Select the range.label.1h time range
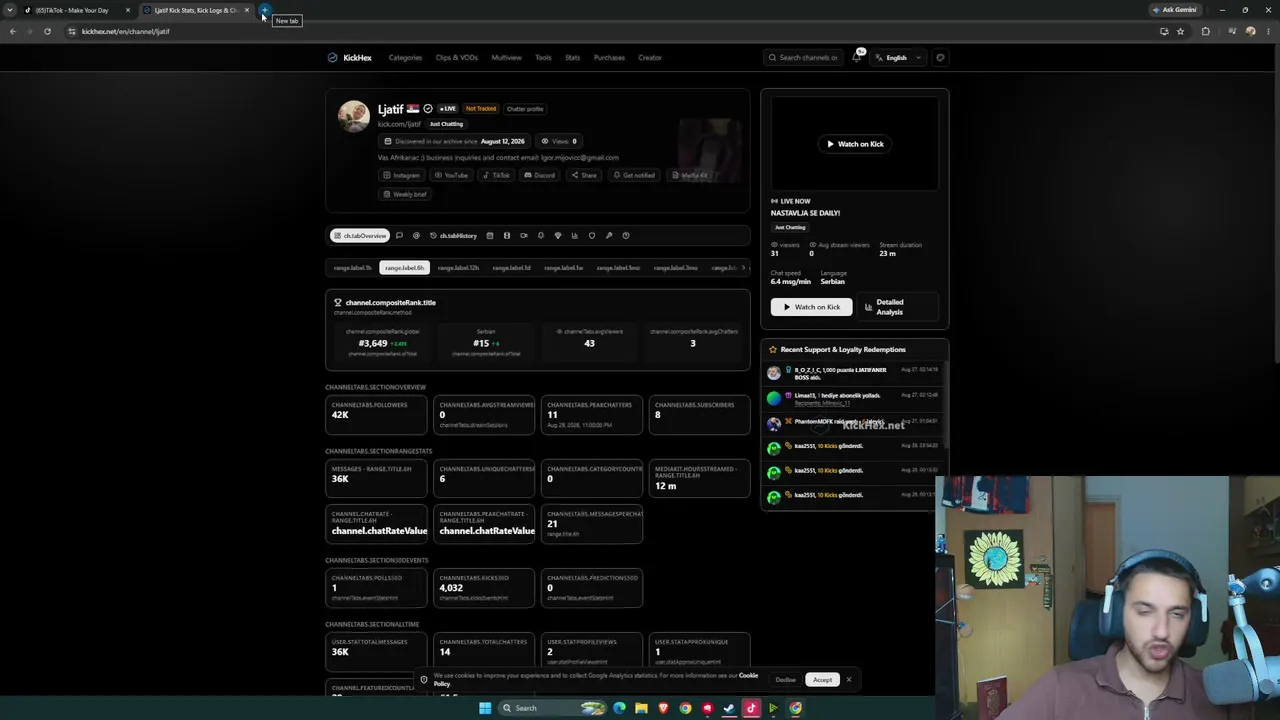 (352, 268)
